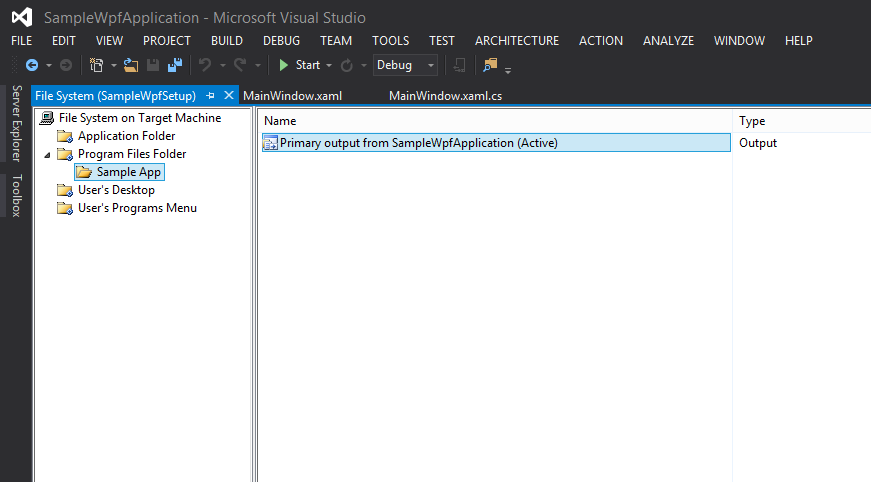
Task: Click the Save All icon
Action: (x=175, y=66)
